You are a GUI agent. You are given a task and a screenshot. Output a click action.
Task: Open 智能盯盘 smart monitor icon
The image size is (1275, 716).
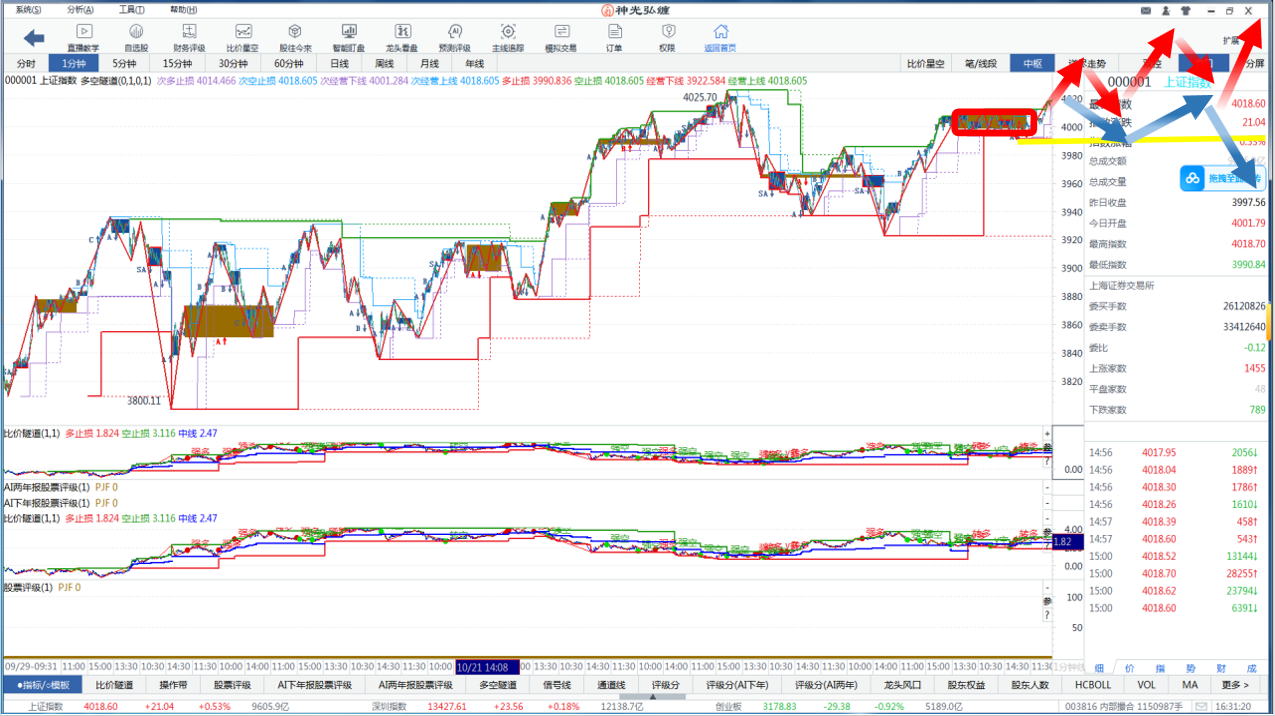(x=348, y=38)
